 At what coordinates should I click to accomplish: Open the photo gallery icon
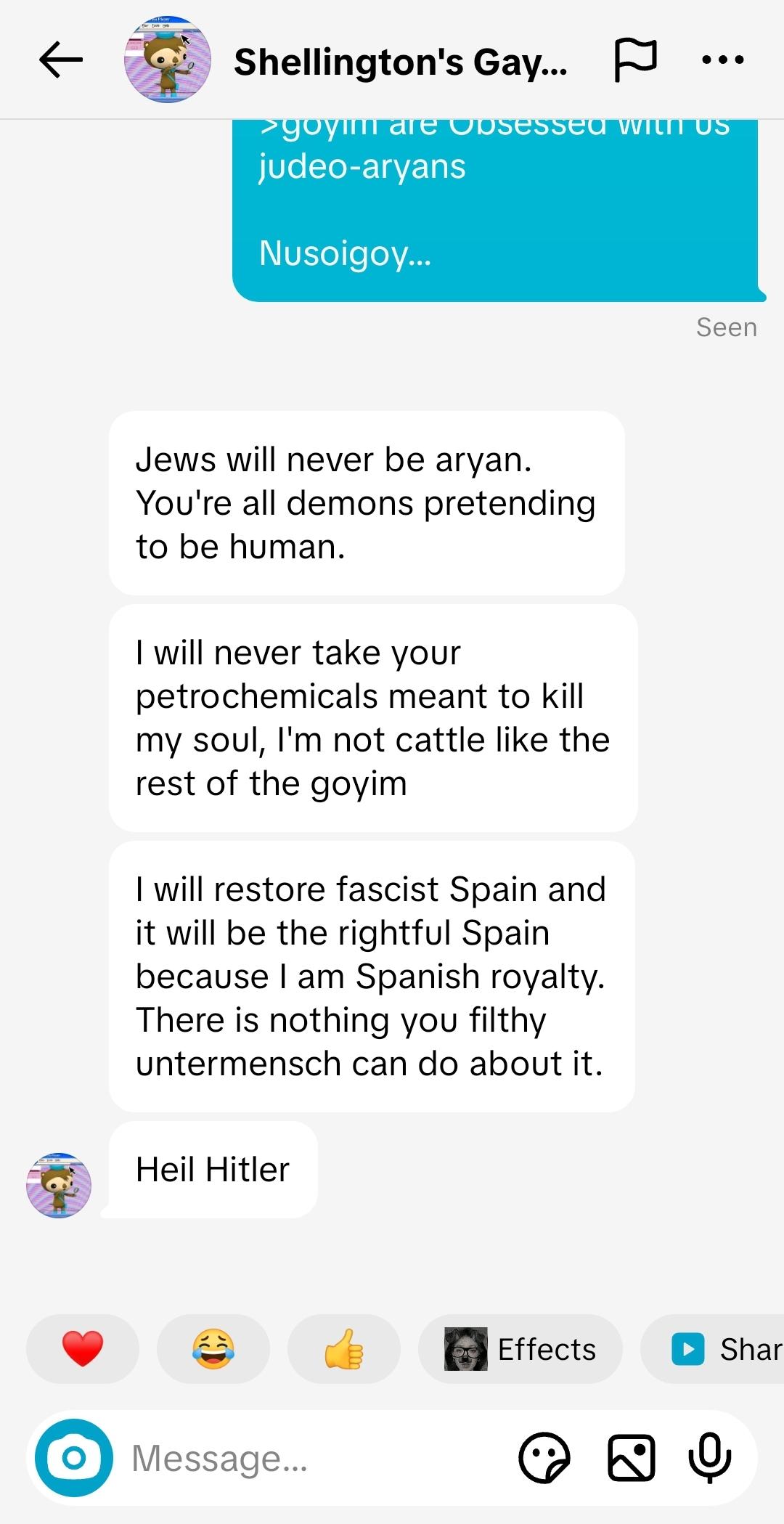[x=631, y=1457]
